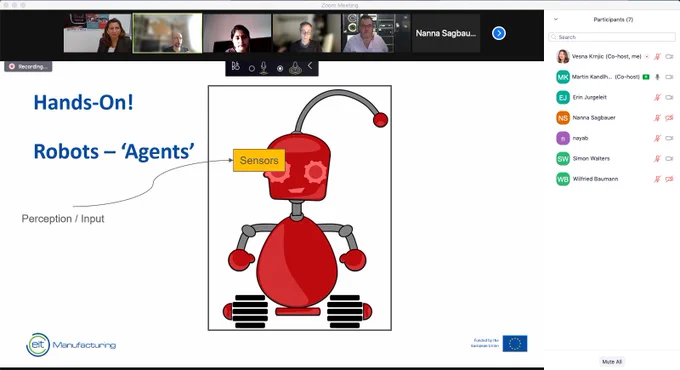Select the third video thumbnail
680x370 pixels.
coord(237,33)
